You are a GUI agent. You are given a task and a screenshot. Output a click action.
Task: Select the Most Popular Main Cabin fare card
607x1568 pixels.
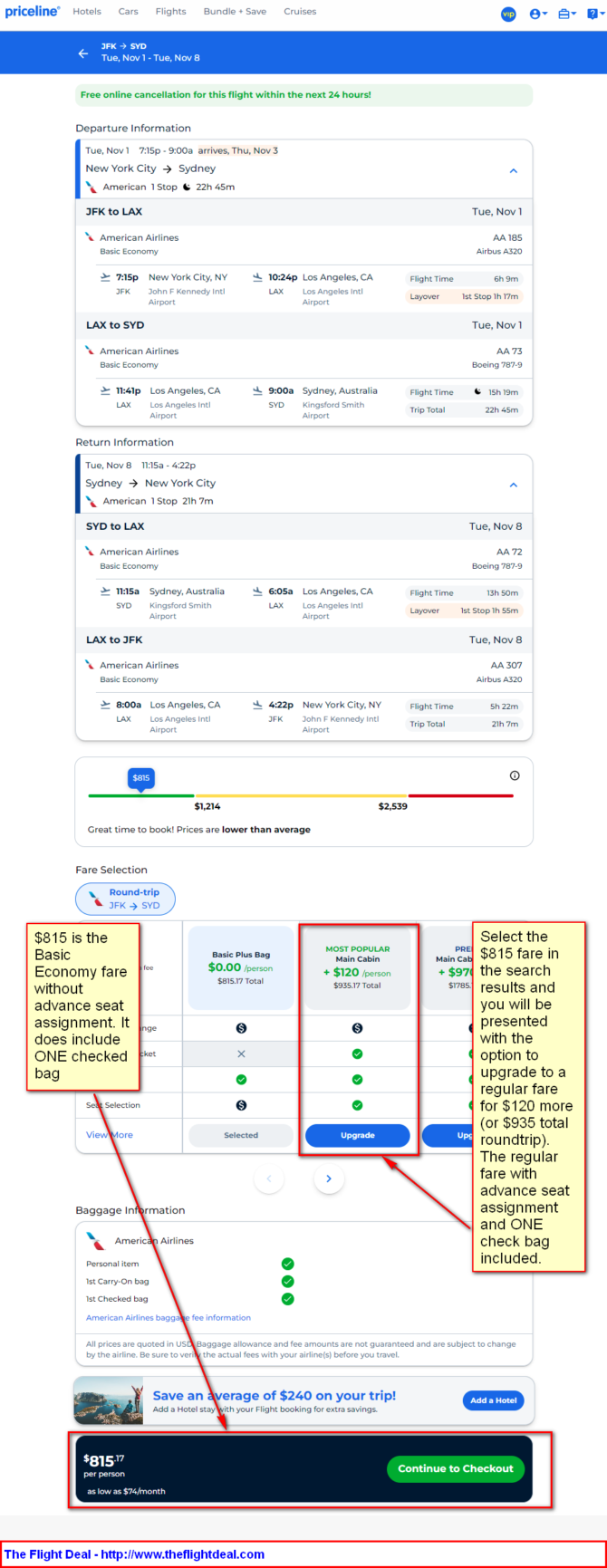358,967
